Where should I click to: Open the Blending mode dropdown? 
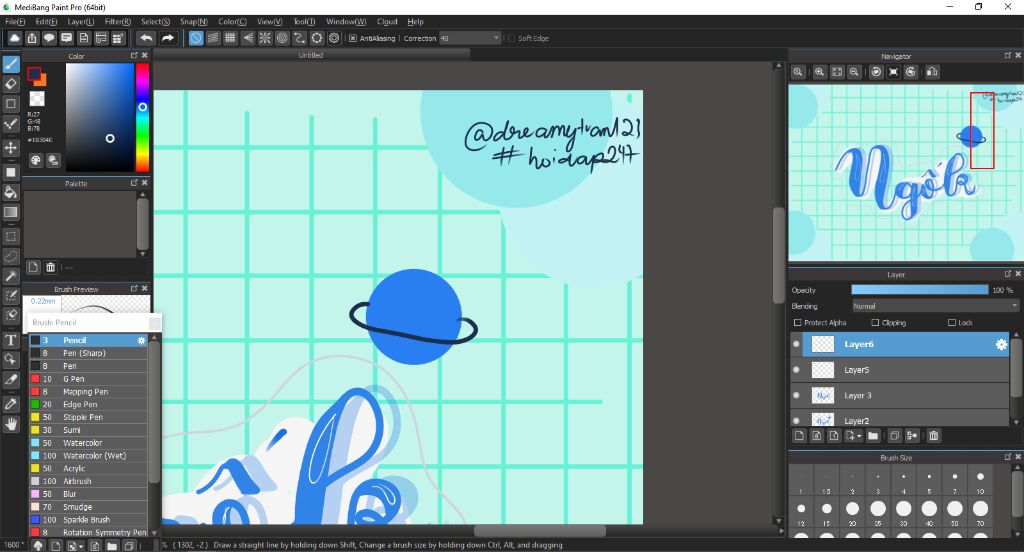pyautogui.click(x=935, y=306)
